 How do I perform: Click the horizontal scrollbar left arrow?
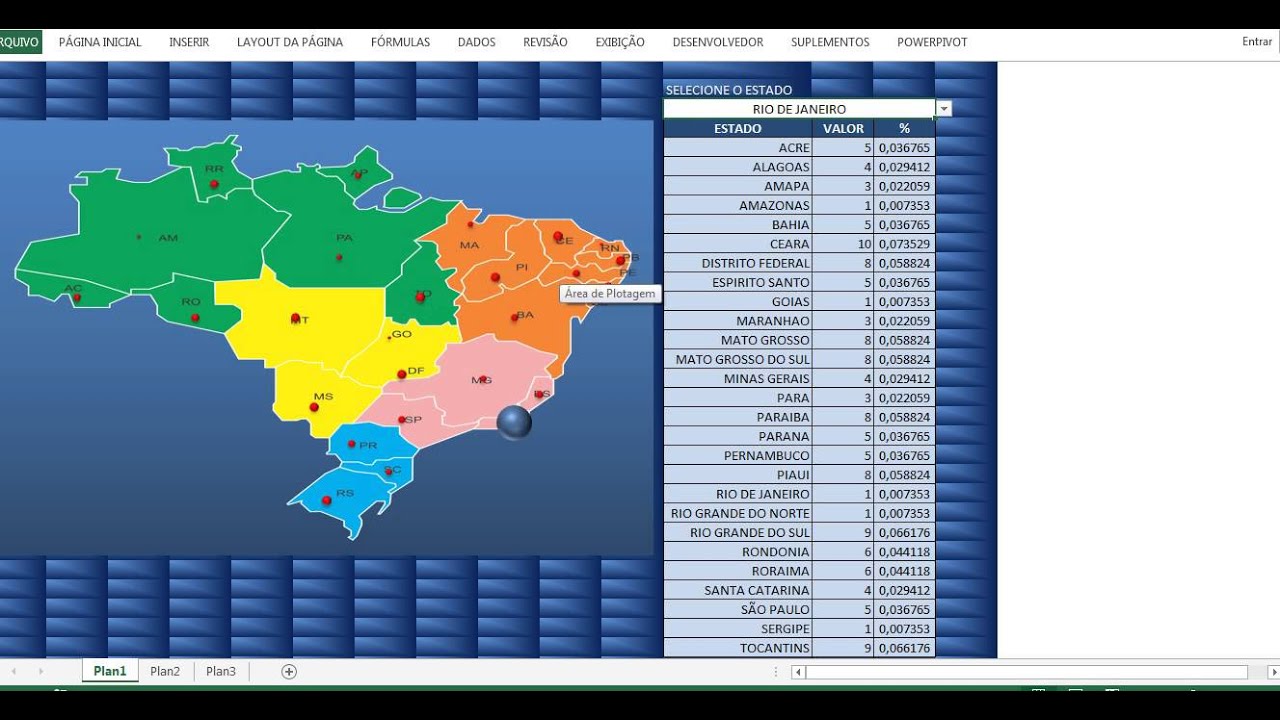click(798, 672)
